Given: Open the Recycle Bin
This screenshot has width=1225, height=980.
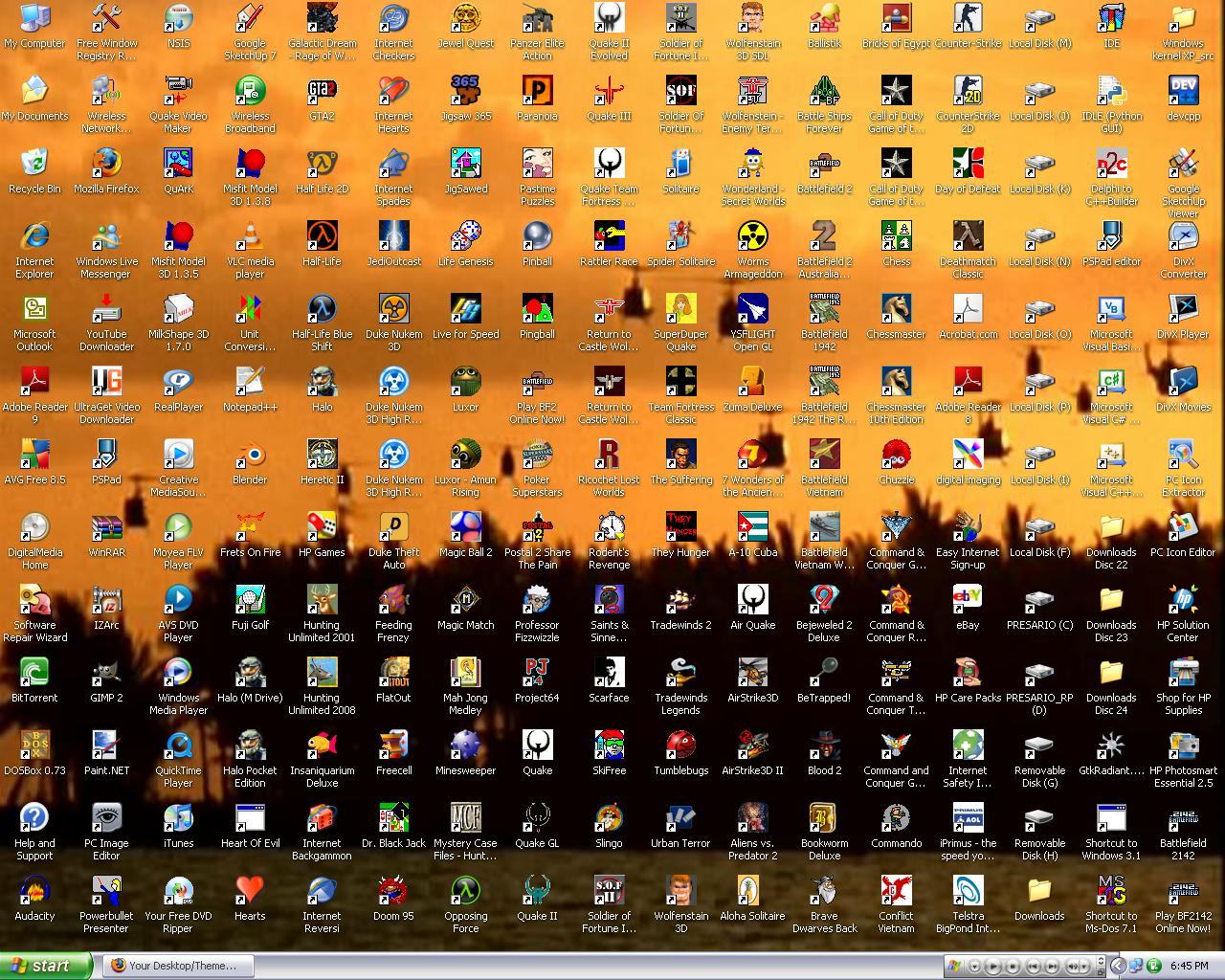Looking at the screenshot, I should (34, 165).
